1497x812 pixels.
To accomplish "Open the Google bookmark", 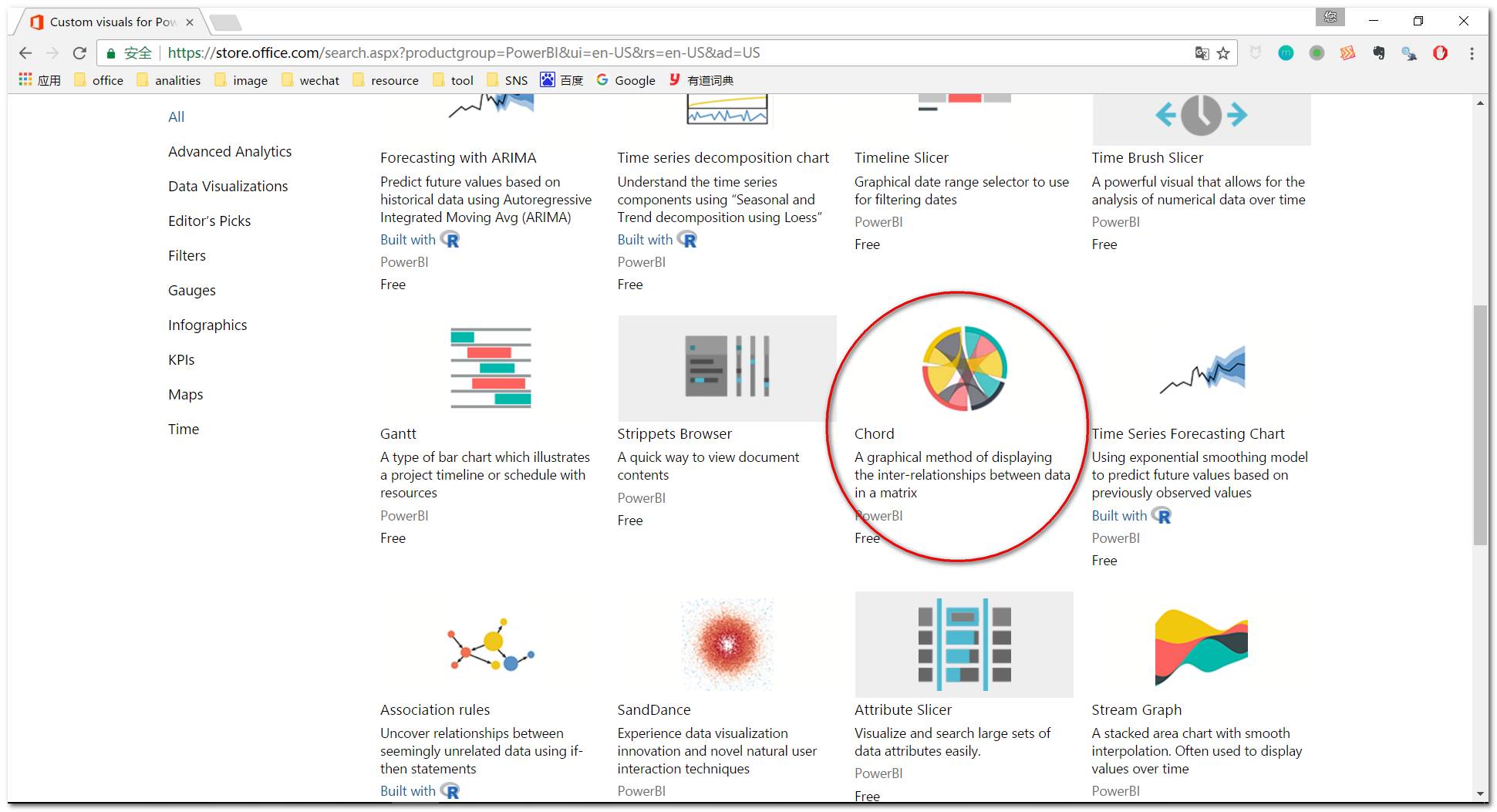I will pyautogui.click(x=625, y=80).
